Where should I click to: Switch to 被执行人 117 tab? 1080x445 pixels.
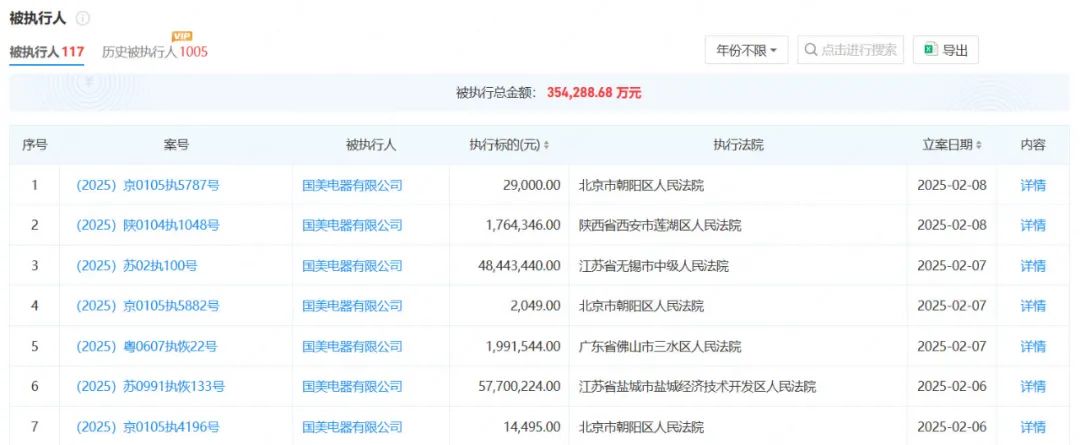[x=47, y=51]
